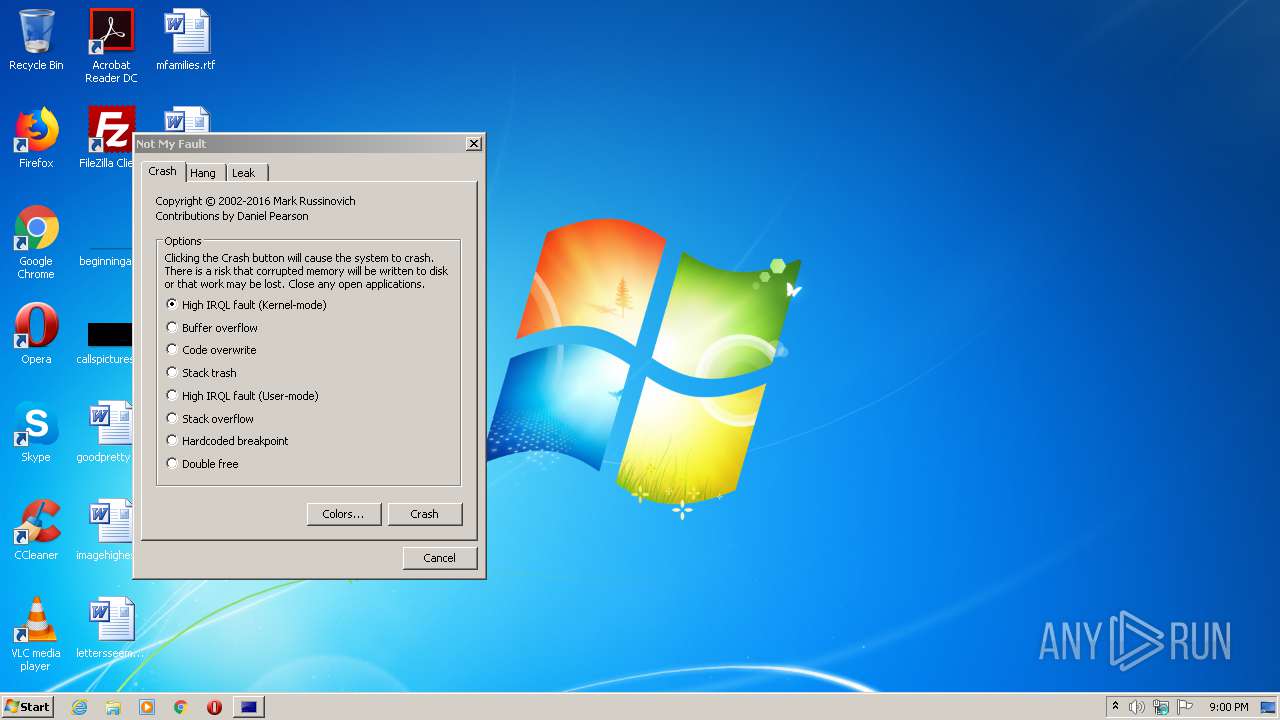Select Hardcoded breakpoint option

tap(227, 441)
